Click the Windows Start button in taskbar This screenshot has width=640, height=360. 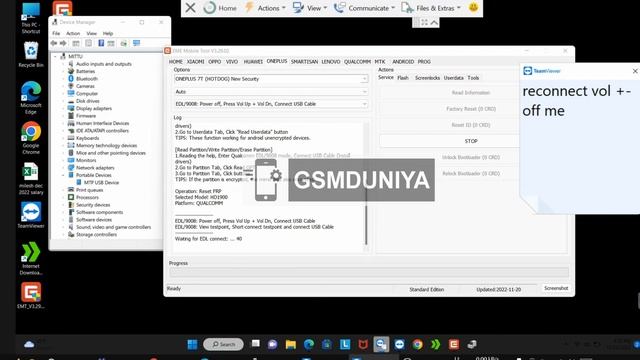click(x=192, y=344)
